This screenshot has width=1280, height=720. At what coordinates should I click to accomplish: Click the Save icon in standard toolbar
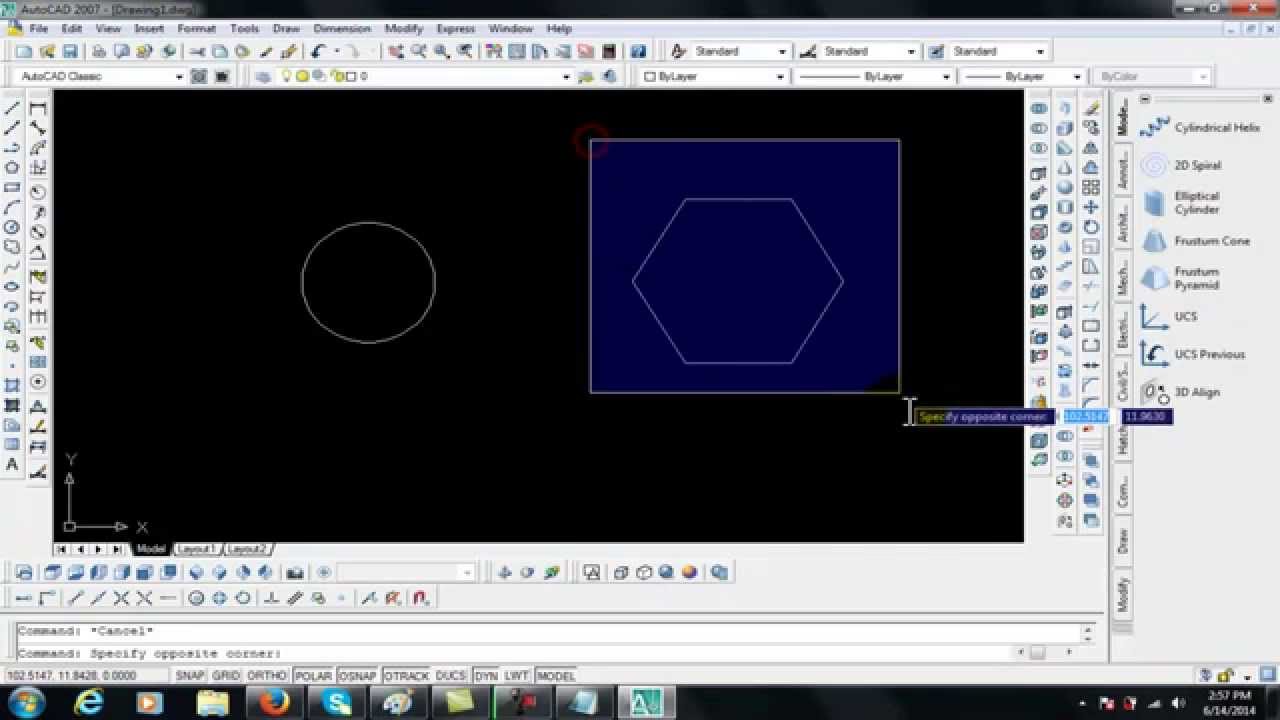(68, 51)
